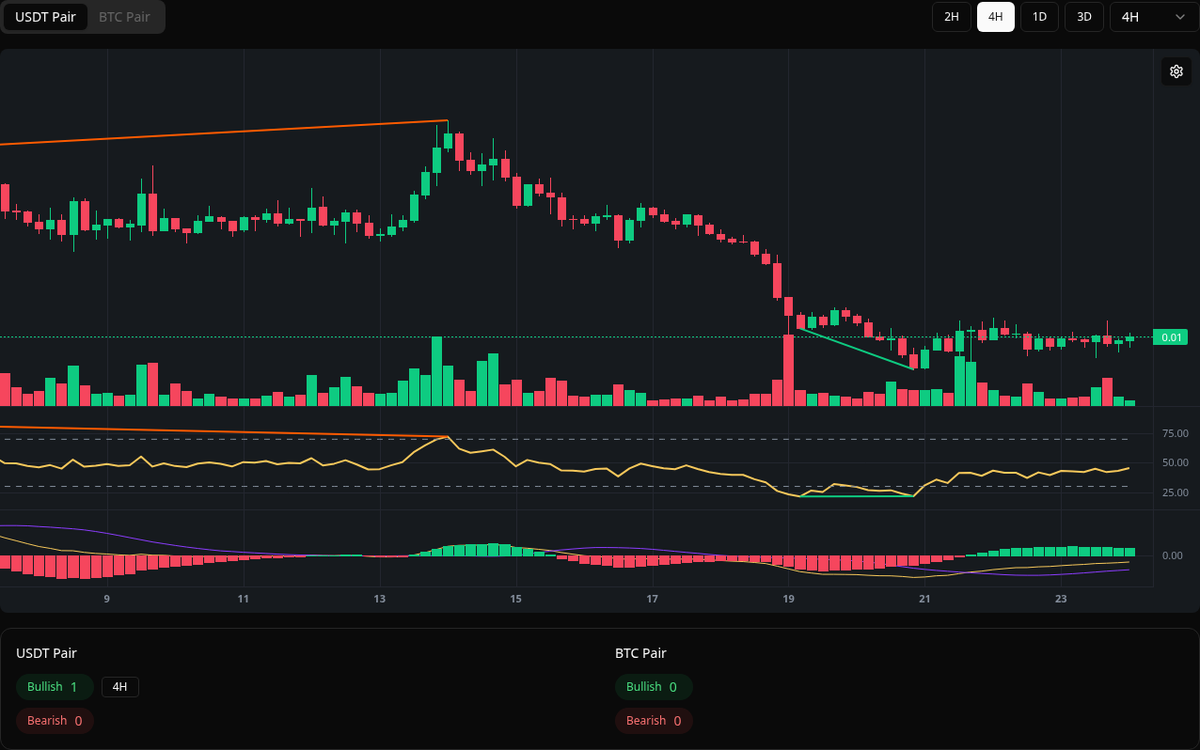Click the green 0.01 price label on the axis
The height and width of the screenshot is (750, 1200).
click(1171, 338)
